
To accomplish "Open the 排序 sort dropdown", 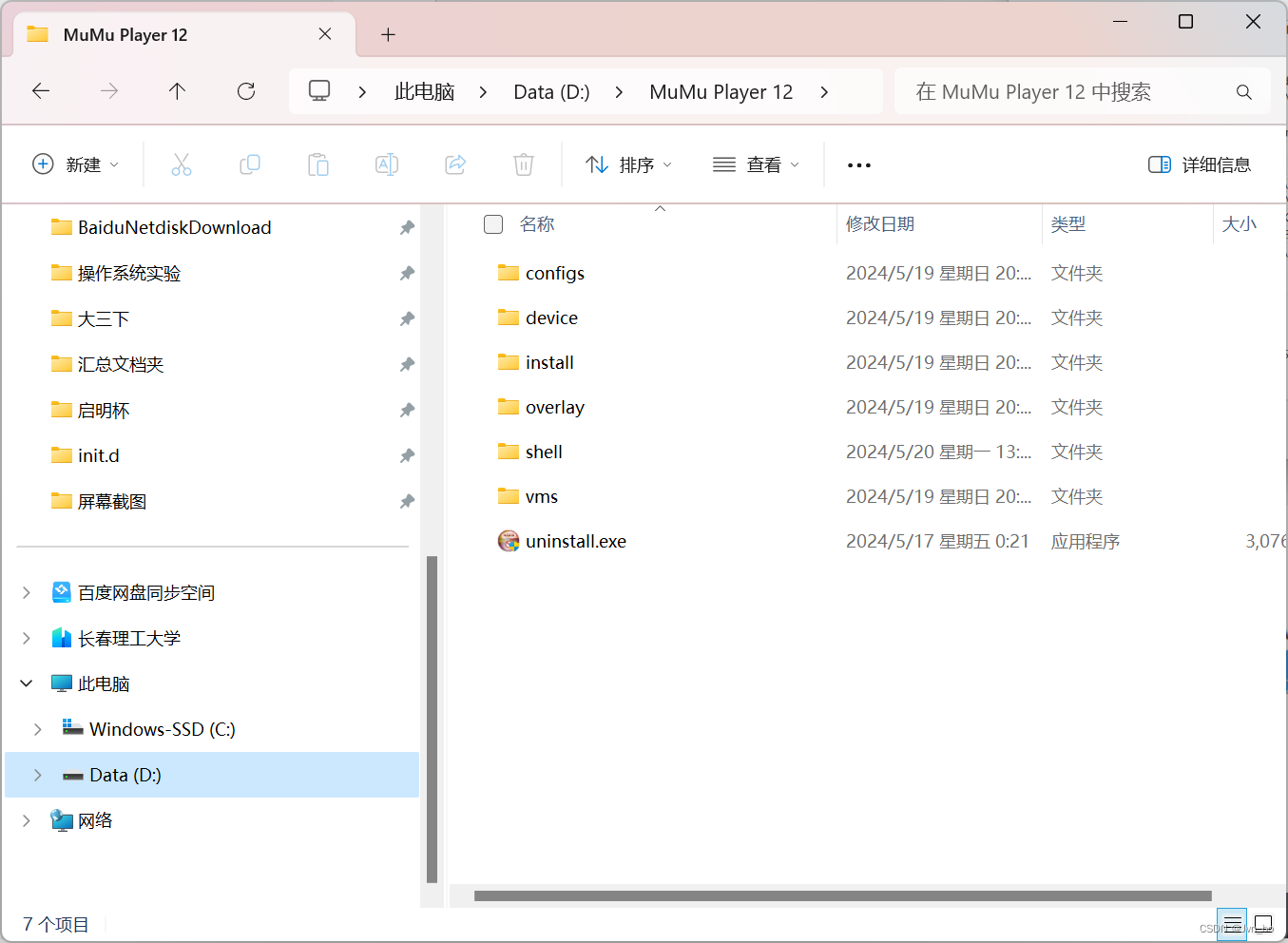I will (629, 164).
